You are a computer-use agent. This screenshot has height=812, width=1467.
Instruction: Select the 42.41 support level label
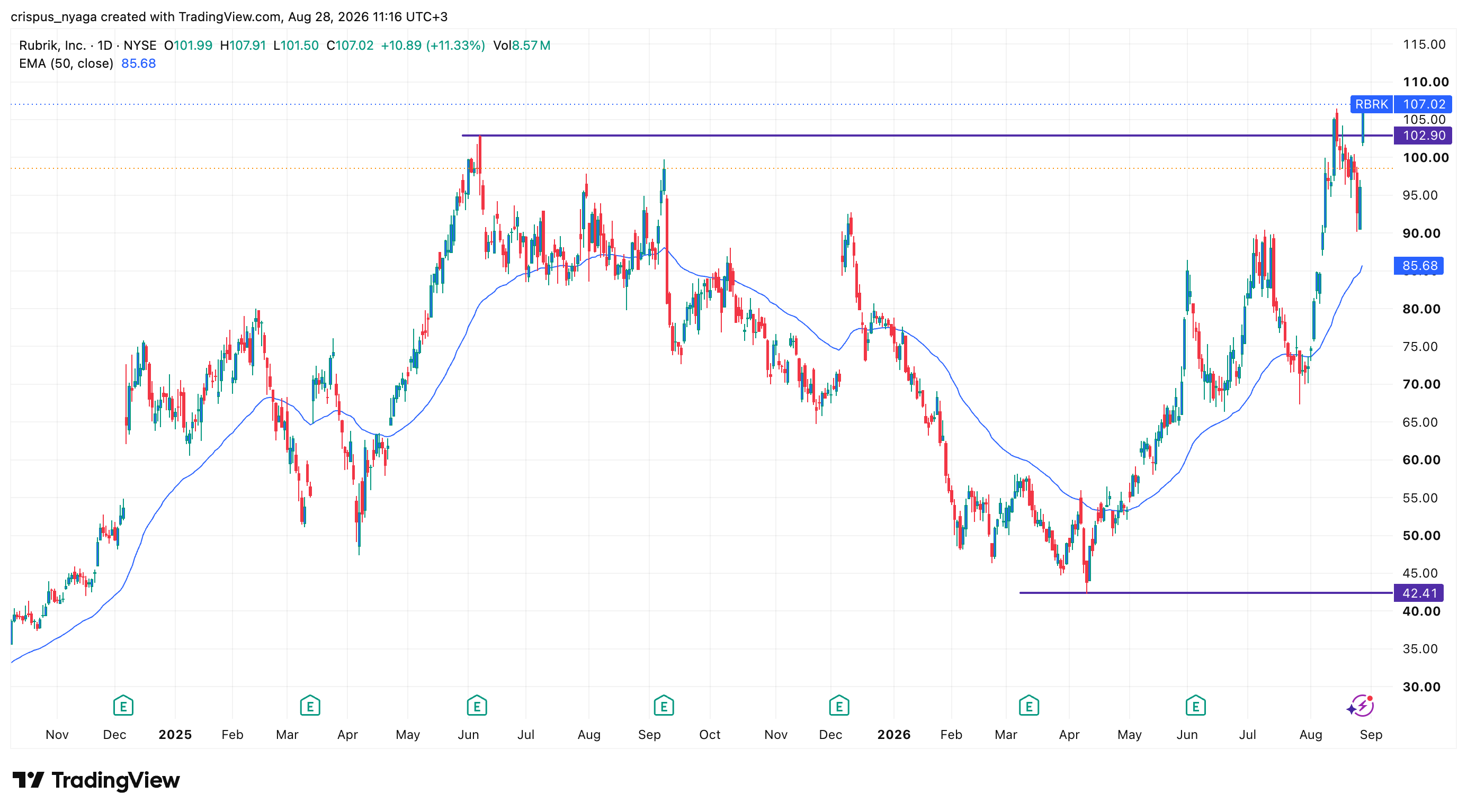(x=1419, y=593)
